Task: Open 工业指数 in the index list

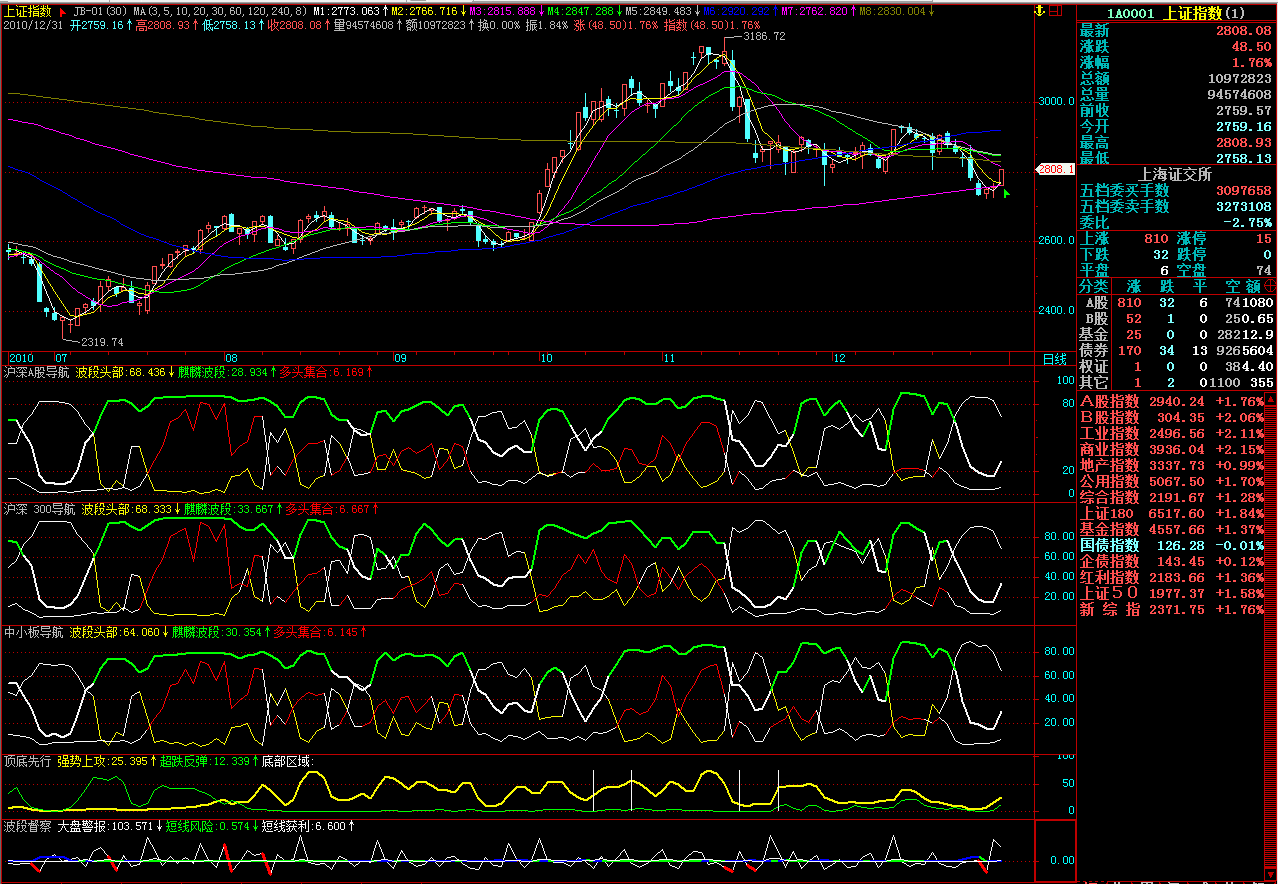Action: pos(1170,434)
